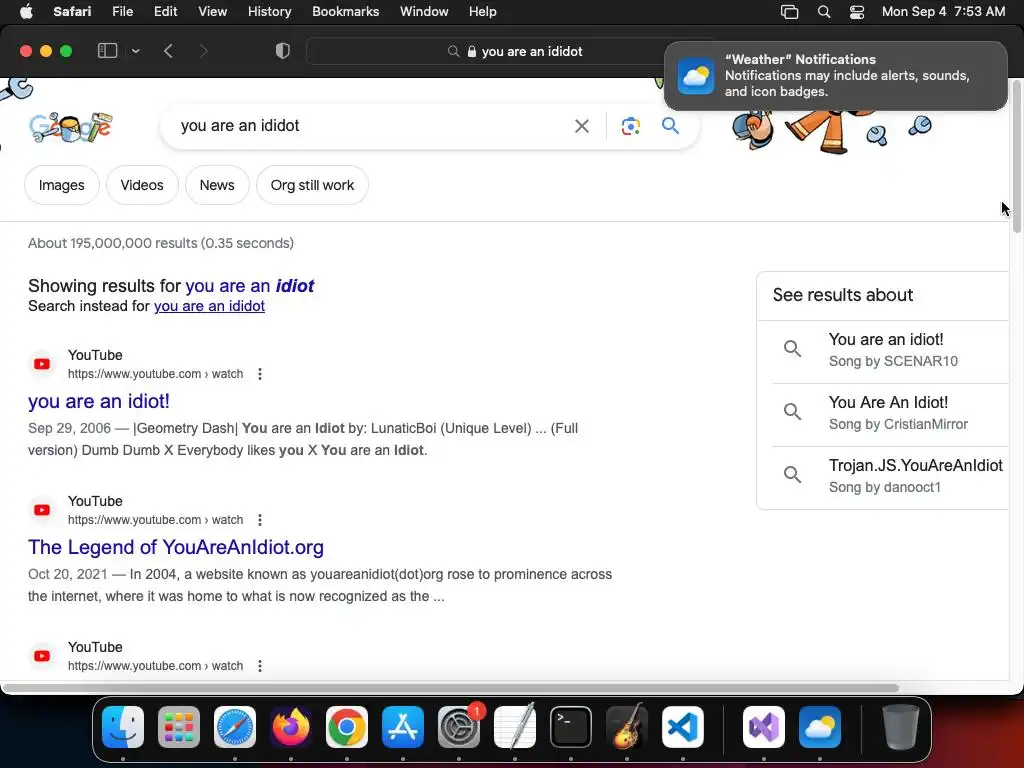Image resolution: width=1024 pixels, height=768 pixels.
Task: Open the Safari menu
Action: (x=72, y=12)
